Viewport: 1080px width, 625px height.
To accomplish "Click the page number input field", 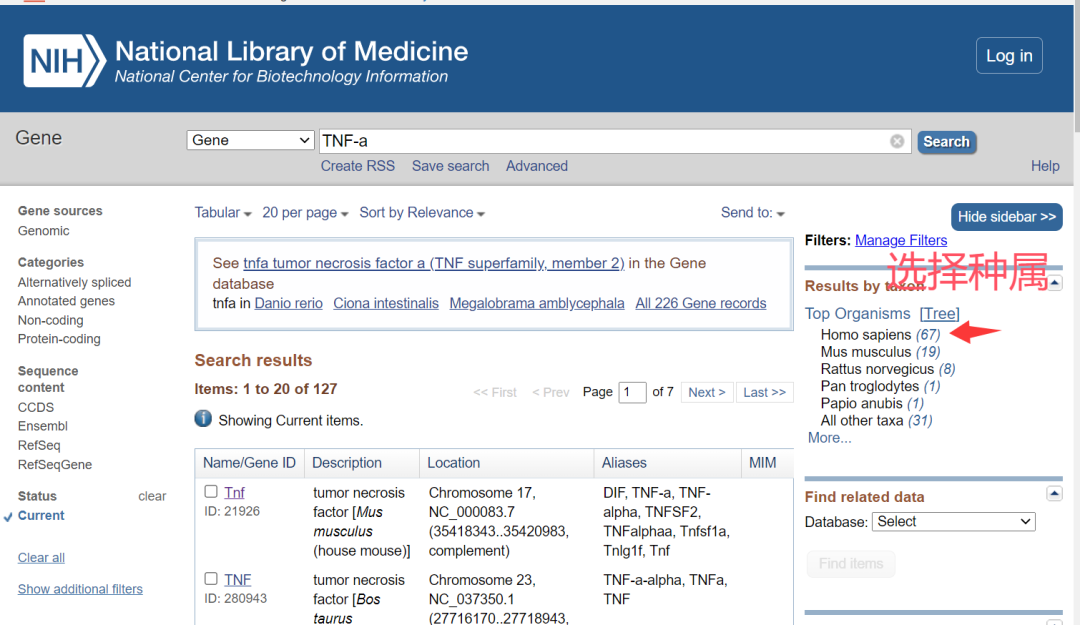I will click(x=632, y=393).
